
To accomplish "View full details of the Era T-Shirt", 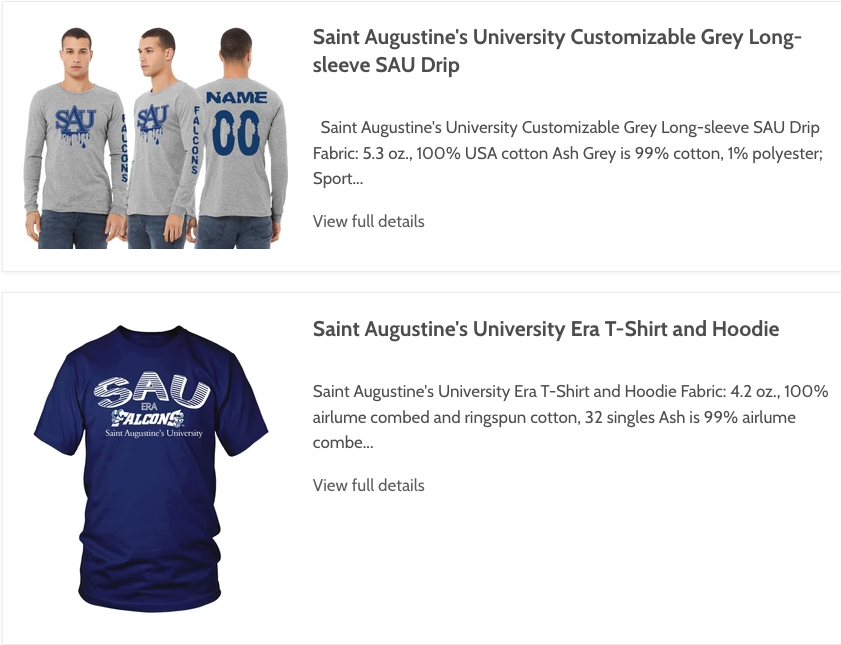I will pyautogui.click(x=368, y=485).
